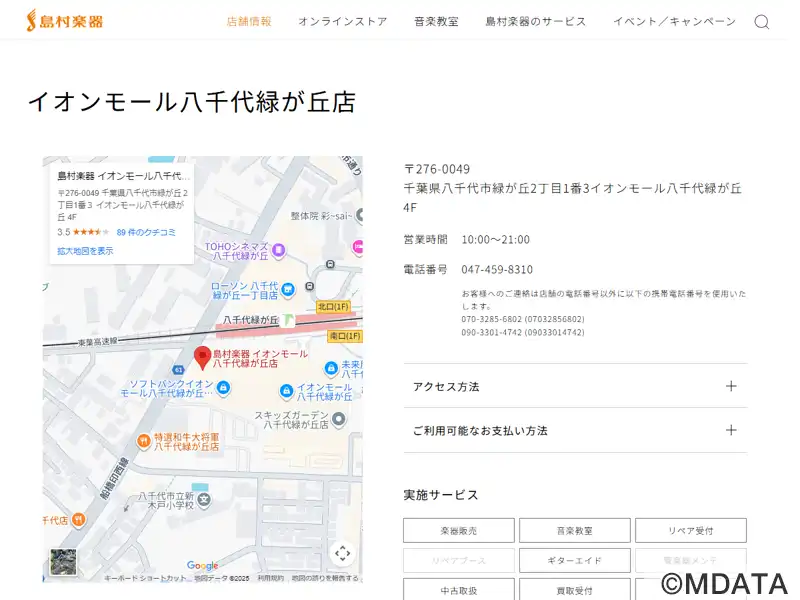Click the SoftBank shop map marker
This screenshot has height=600, width=800.
click(222, 387)
